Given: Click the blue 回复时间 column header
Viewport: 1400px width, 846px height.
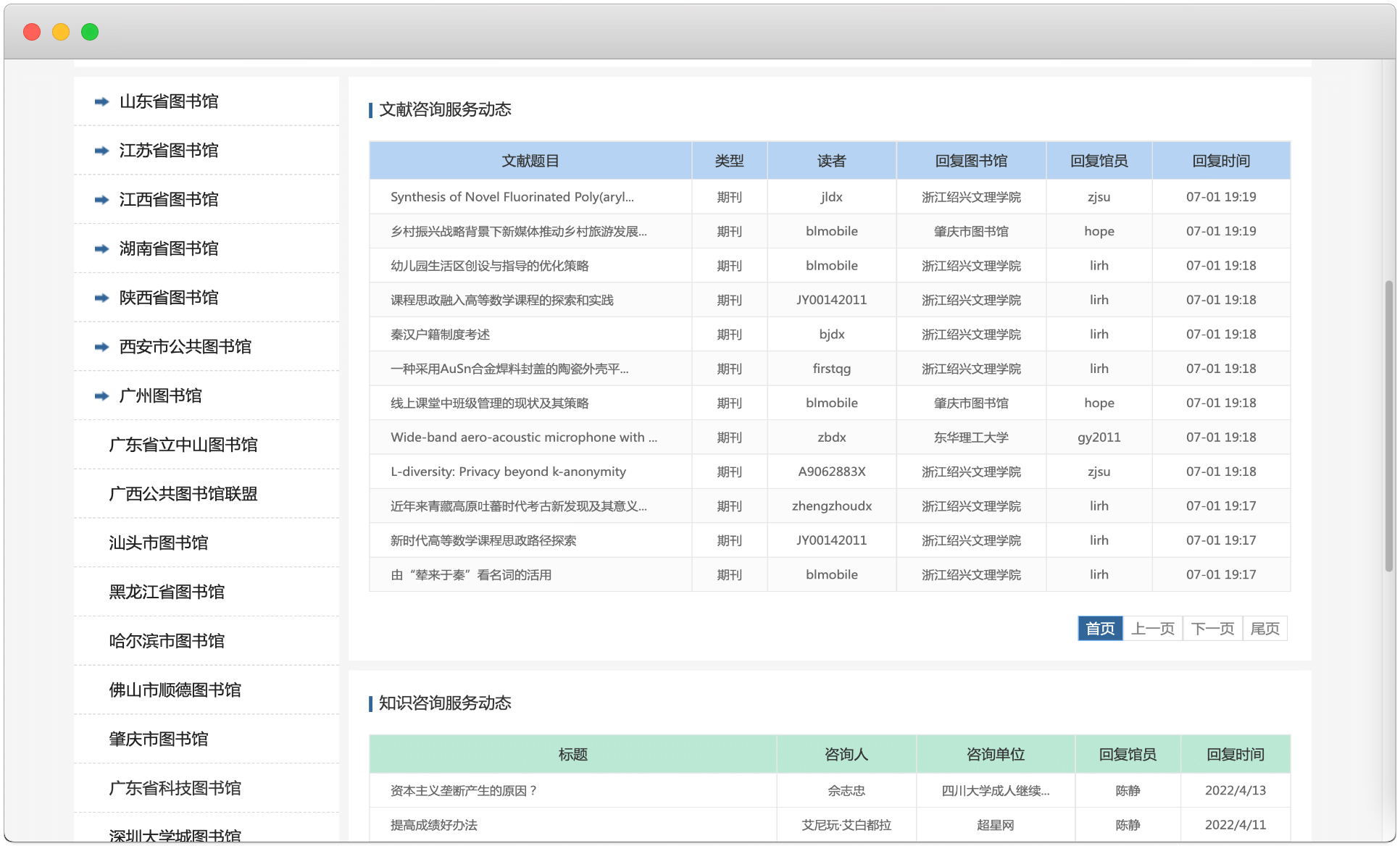Looking at the screenshot, I should [1221, 161].
